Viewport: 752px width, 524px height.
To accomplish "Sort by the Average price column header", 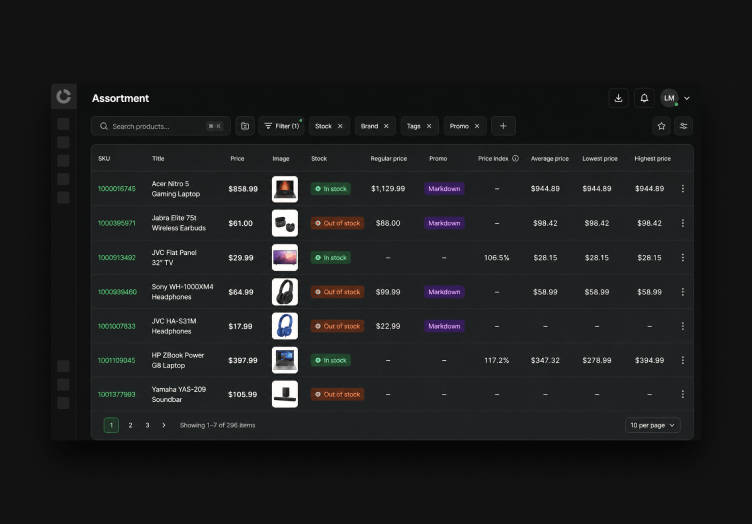I will [550, 159].
